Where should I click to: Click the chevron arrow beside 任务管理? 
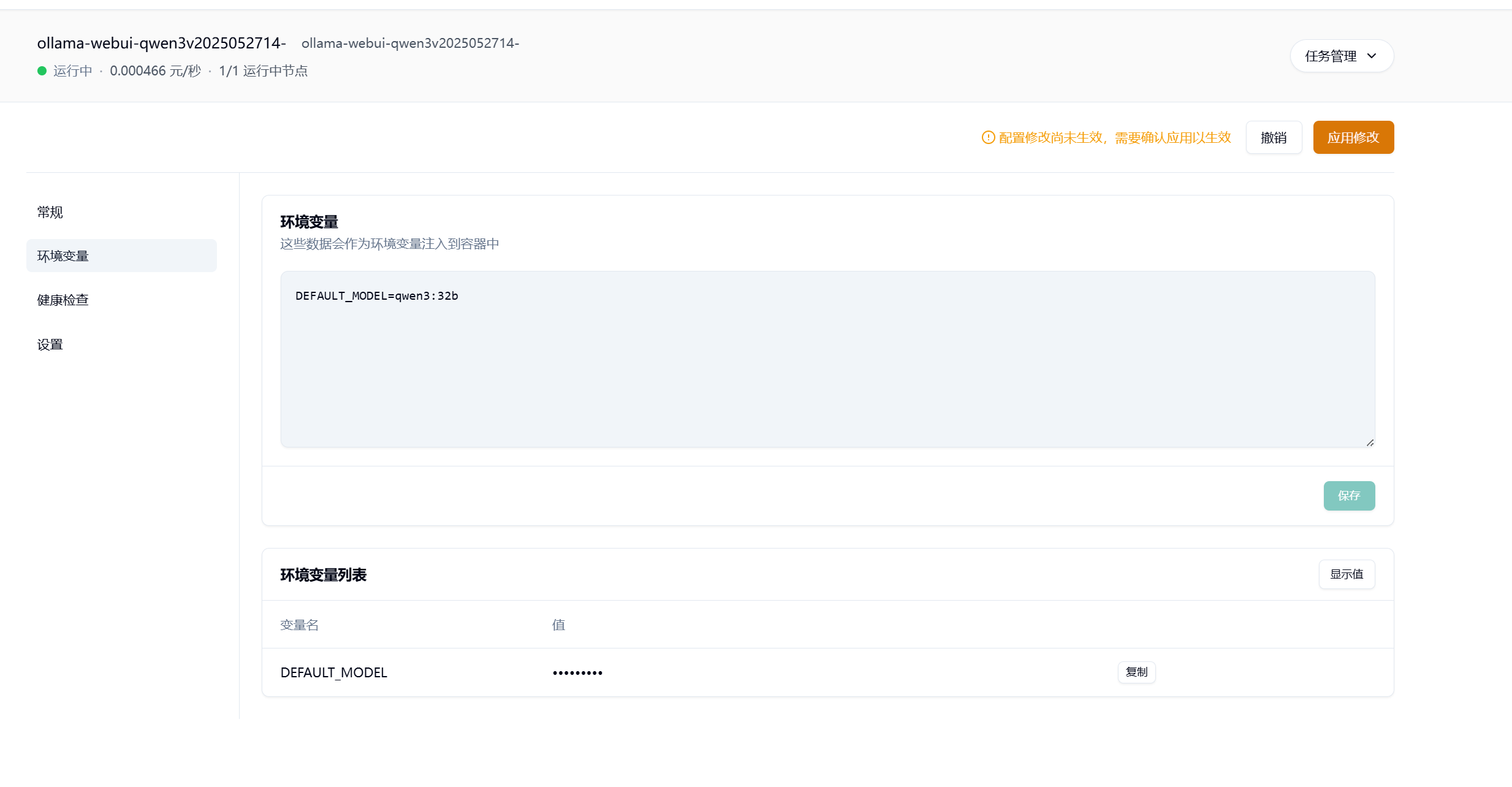click(1372, 56)
